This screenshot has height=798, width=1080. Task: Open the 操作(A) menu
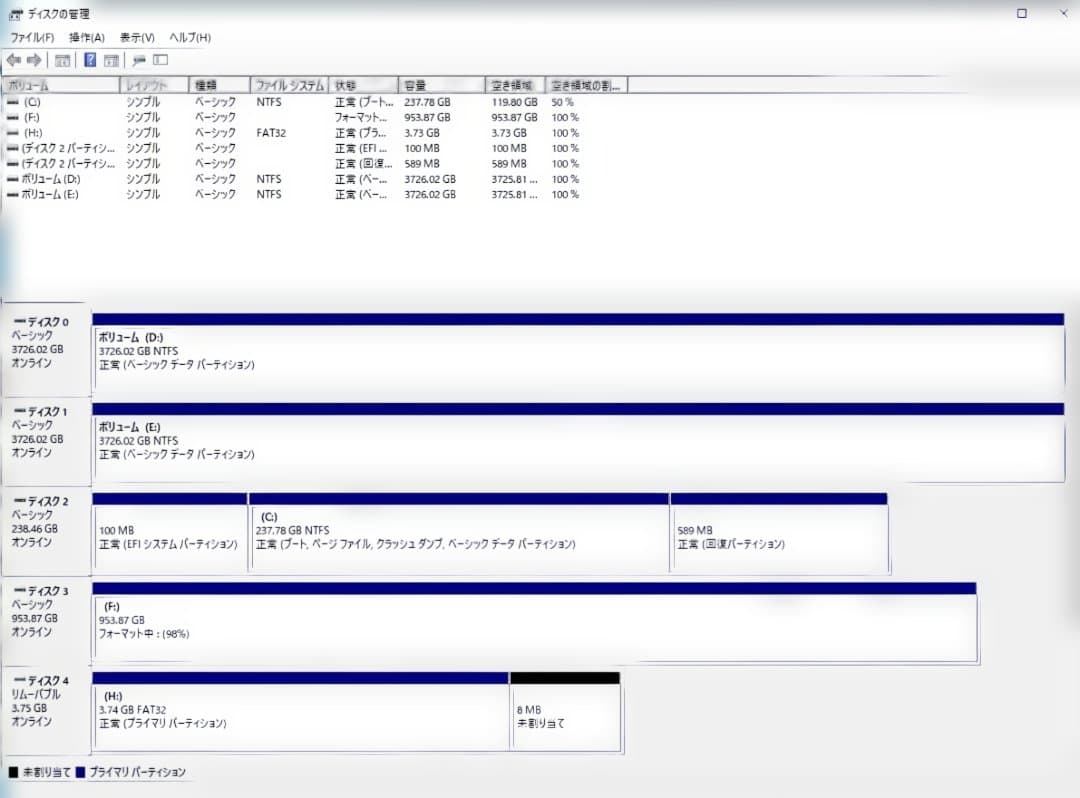coord(88,37)
